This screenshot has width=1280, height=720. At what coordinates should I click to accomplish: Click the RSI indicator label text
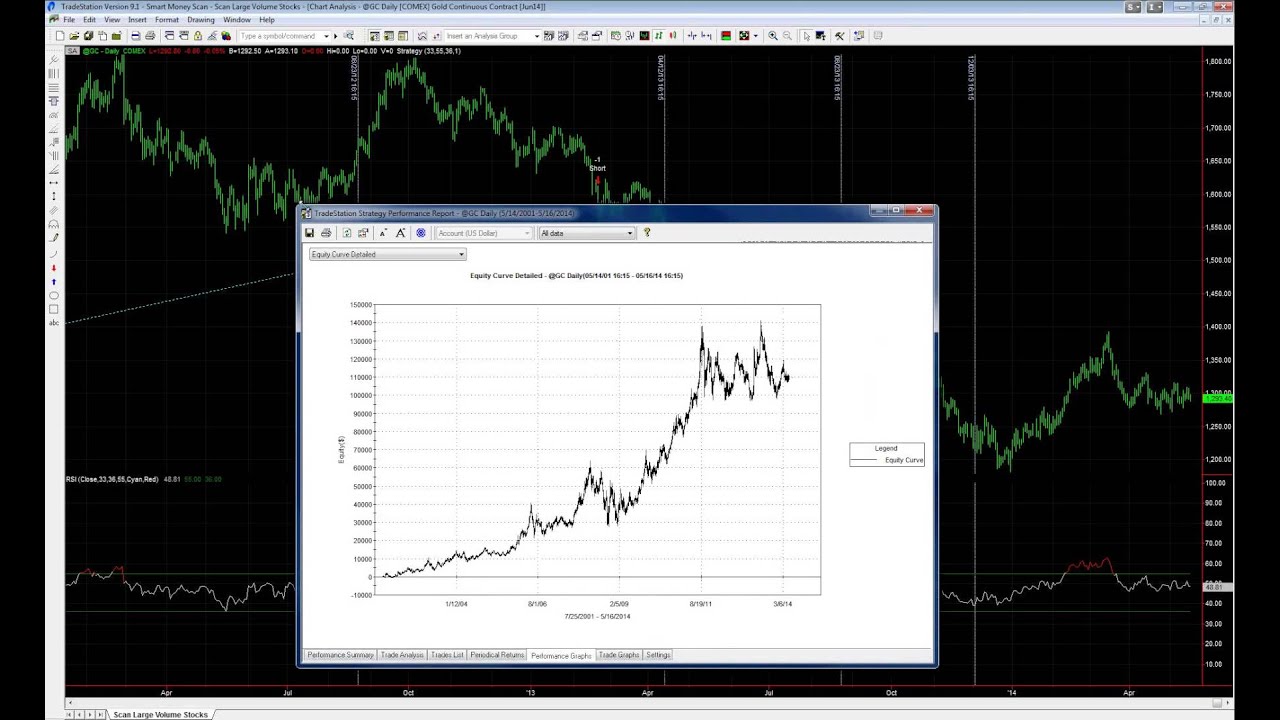pyautogui.click(x=112, y=479)
